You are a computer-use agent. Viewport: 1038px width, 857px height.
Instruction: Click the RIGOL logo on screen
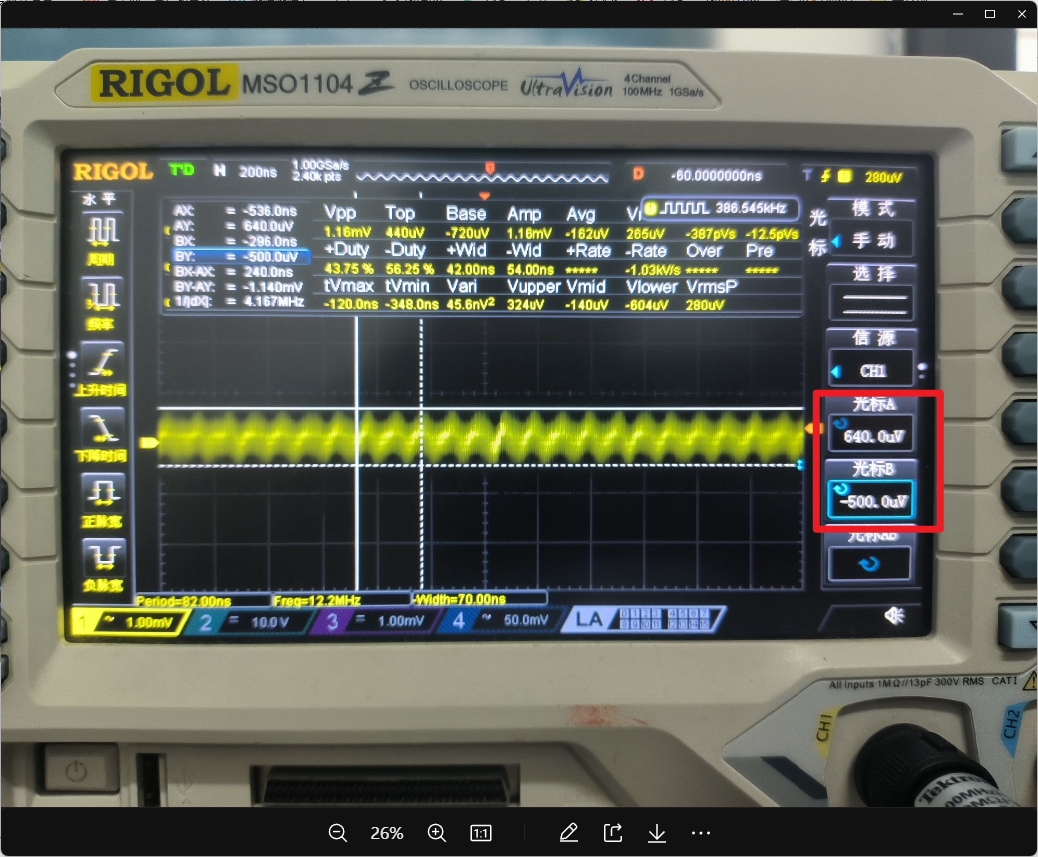tap(113, 171)
